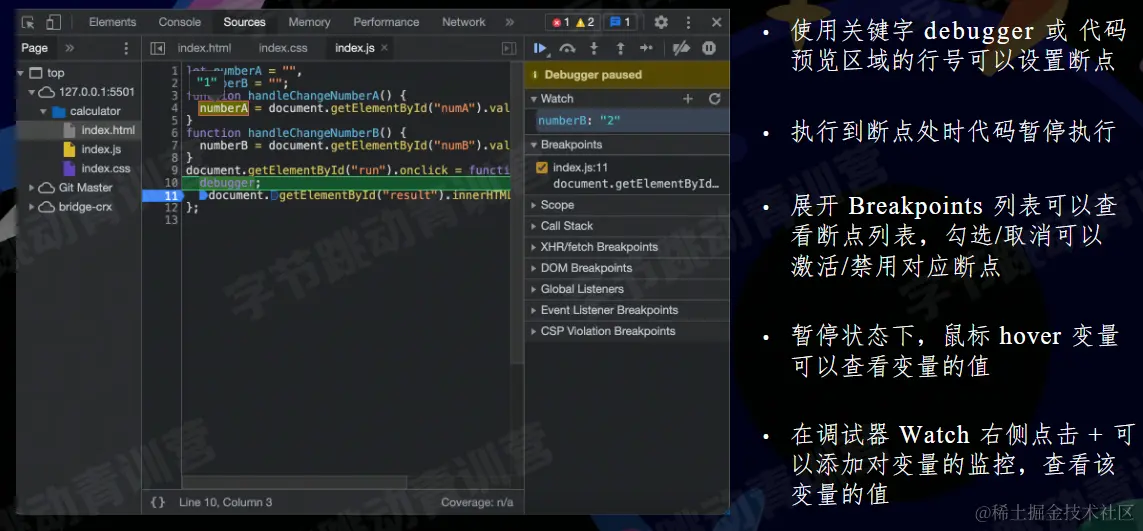
Task: Click Line 10, Column 3 status
Action: click(225, 503)
